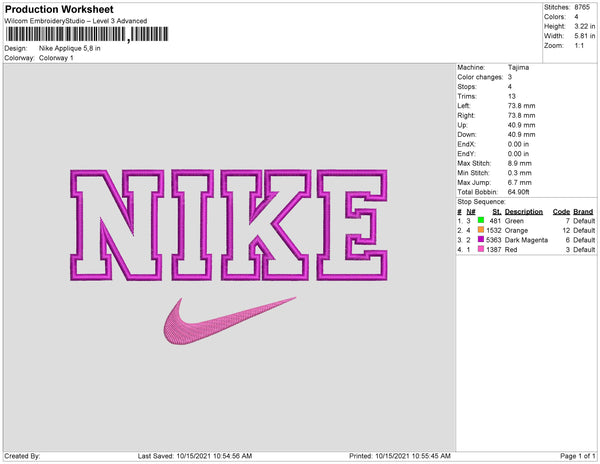The image size is (600, 464).
Task: Click the Max Stitch value 8.9 mm
Action: tap(520, 163)
